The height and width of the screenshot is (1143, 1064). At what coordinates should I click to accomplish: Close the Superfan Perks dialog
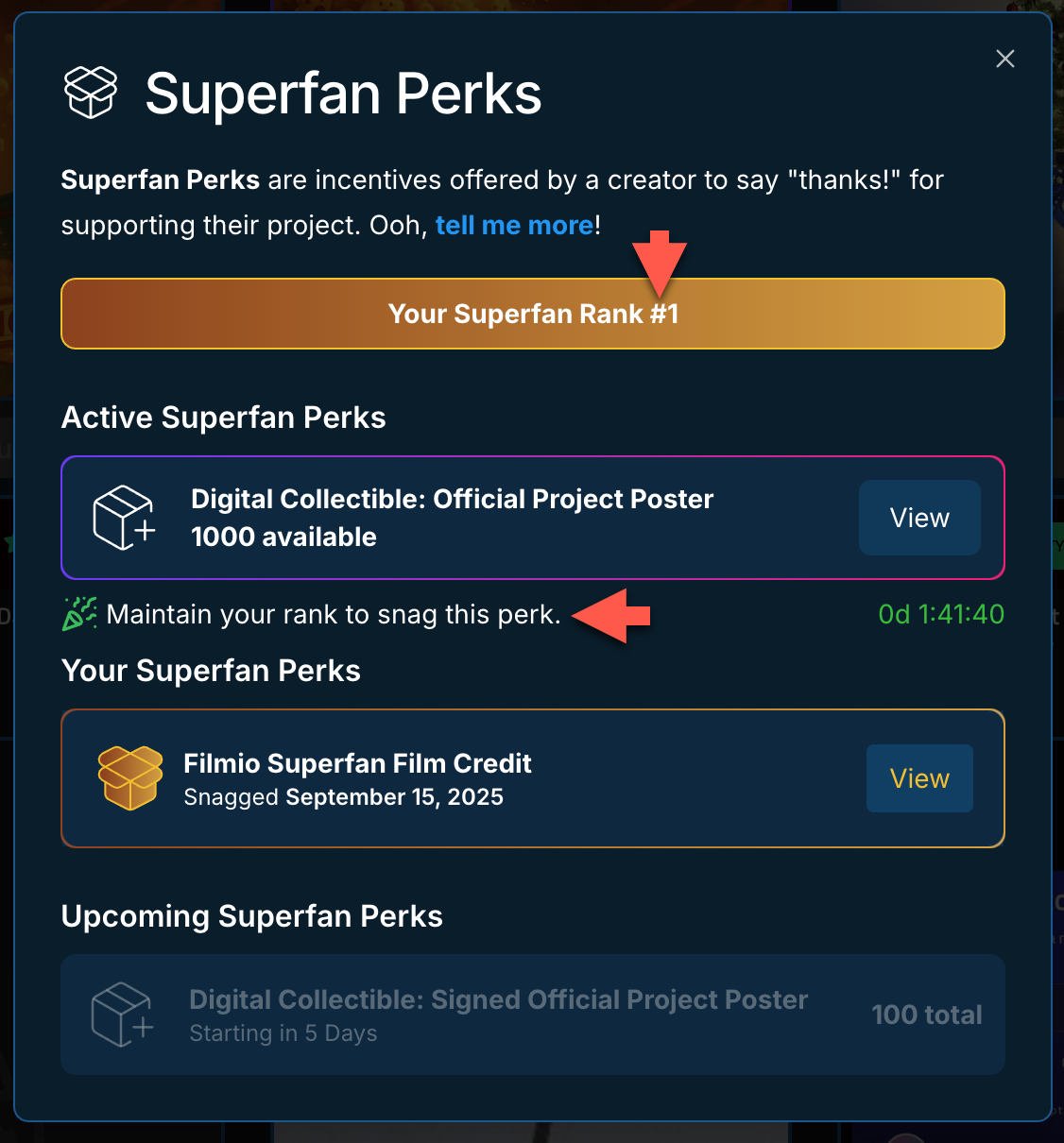click(1005, 59)
